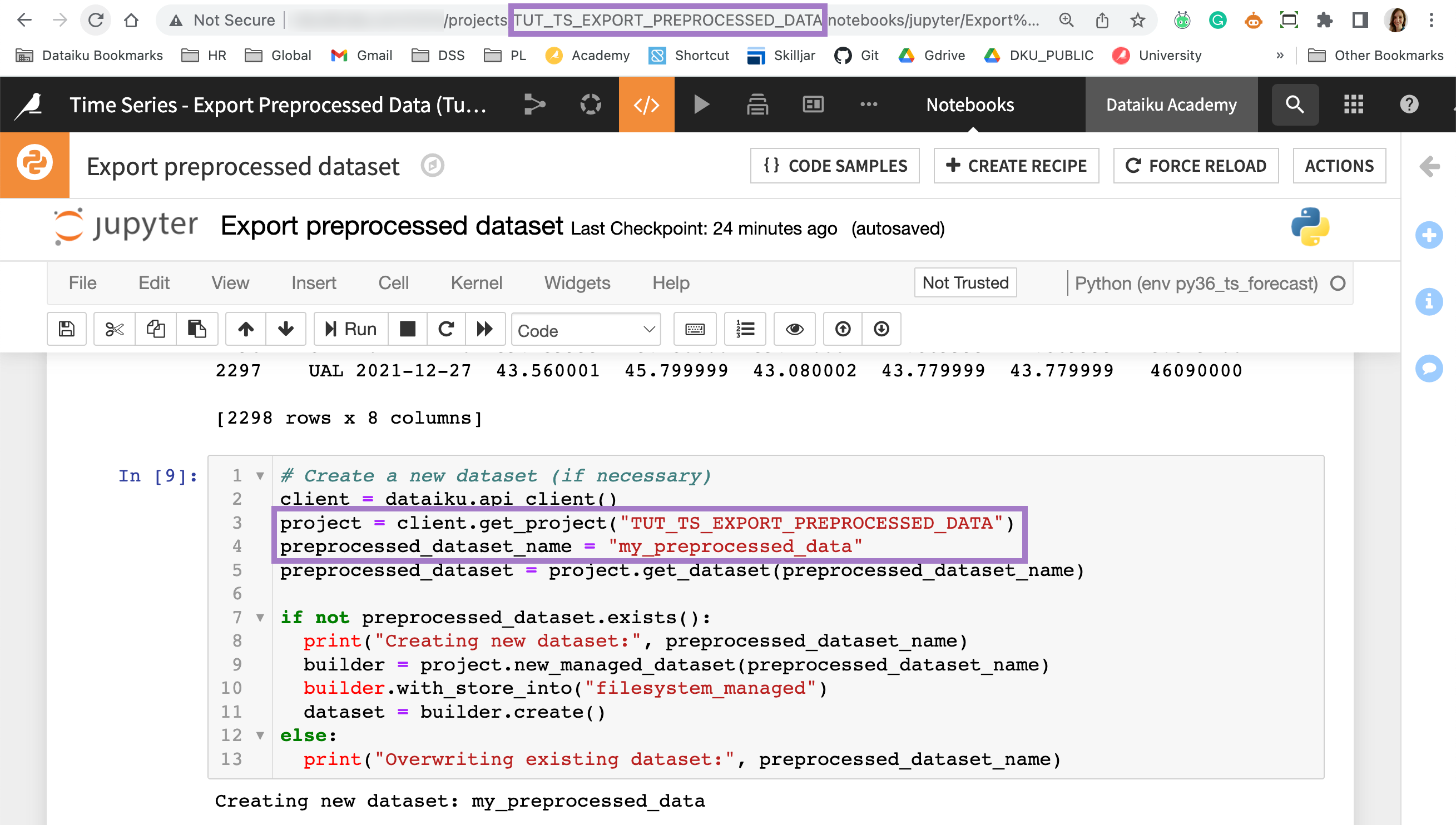The image size is (1456, 825).
Task: Interrupt the kernel with the stop icon
Action: pos(408,329)
